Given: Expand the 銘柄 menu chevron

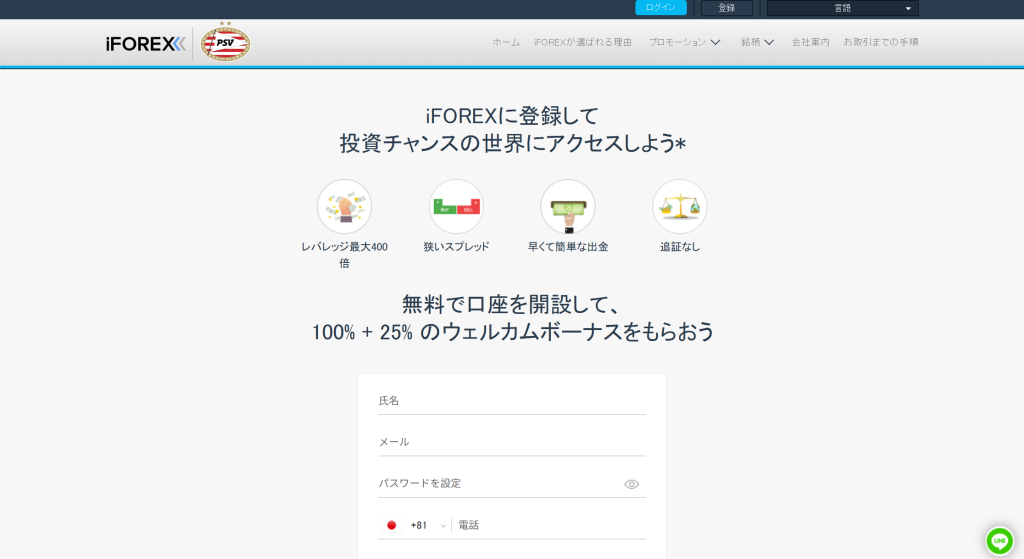Looking at the screenshot, I should tap(769, 42).
